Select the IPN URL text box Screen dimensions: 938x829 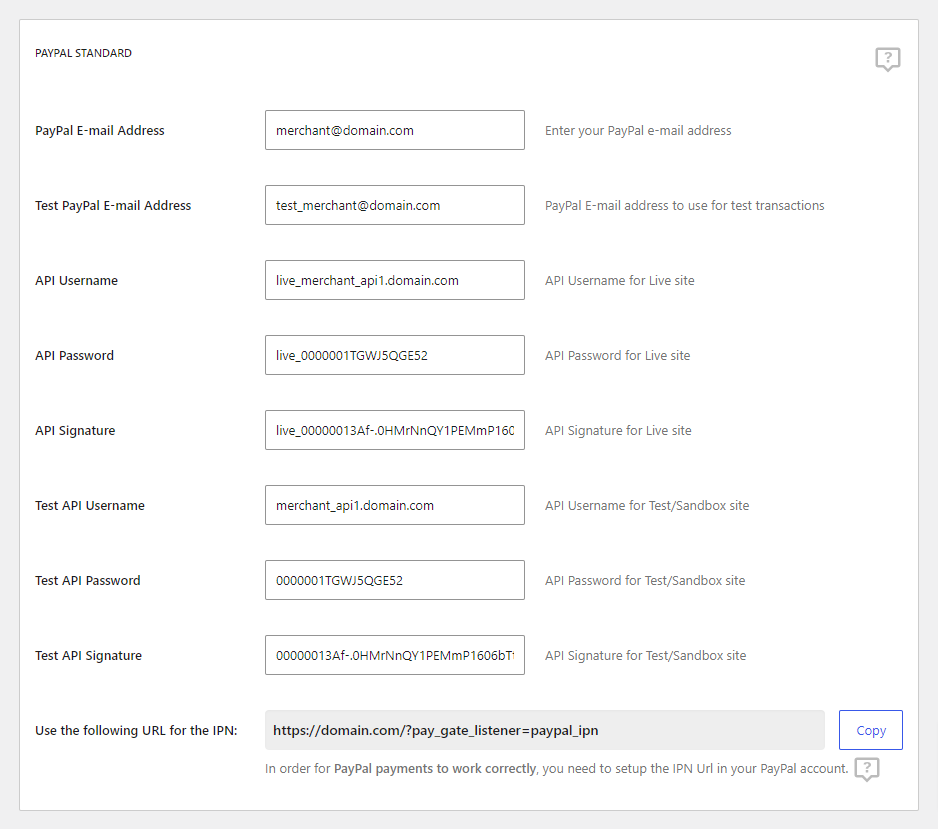[x=544, y=730]
